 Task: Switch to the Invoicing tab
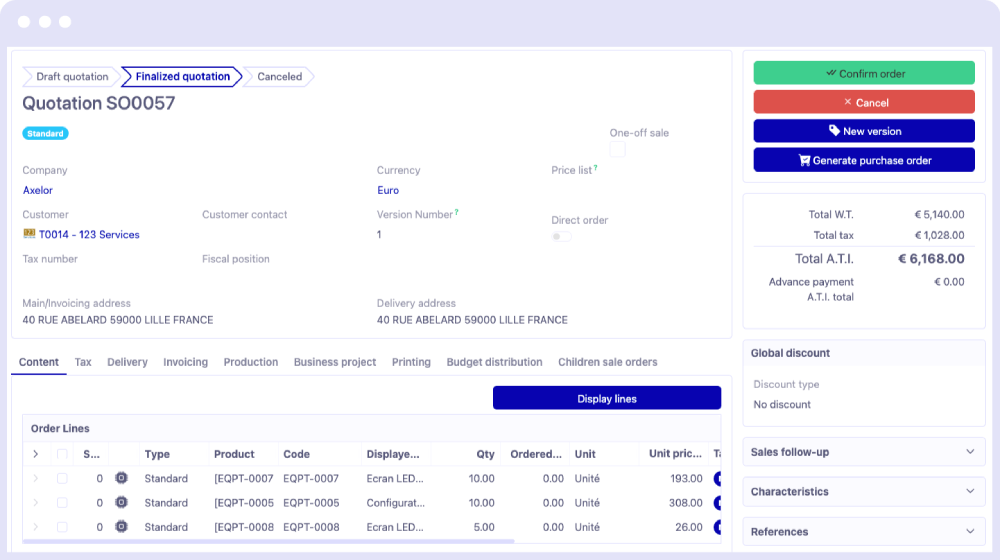point(185,362)
